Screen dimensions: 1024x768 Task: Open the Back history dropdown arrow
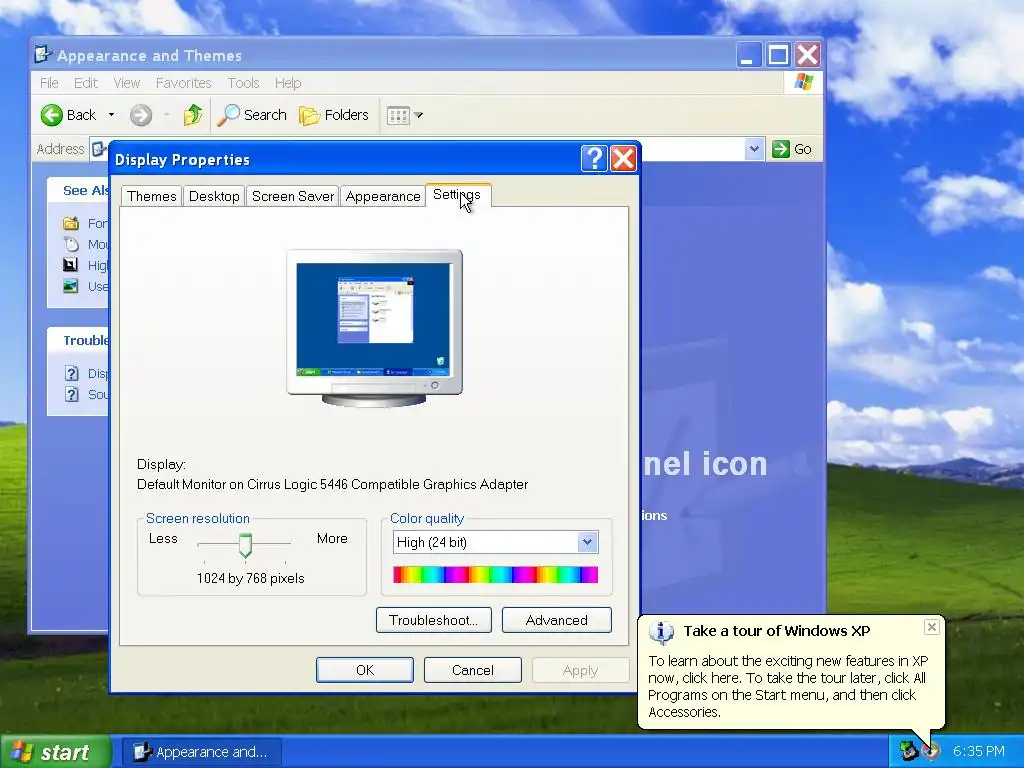[112, 115]
